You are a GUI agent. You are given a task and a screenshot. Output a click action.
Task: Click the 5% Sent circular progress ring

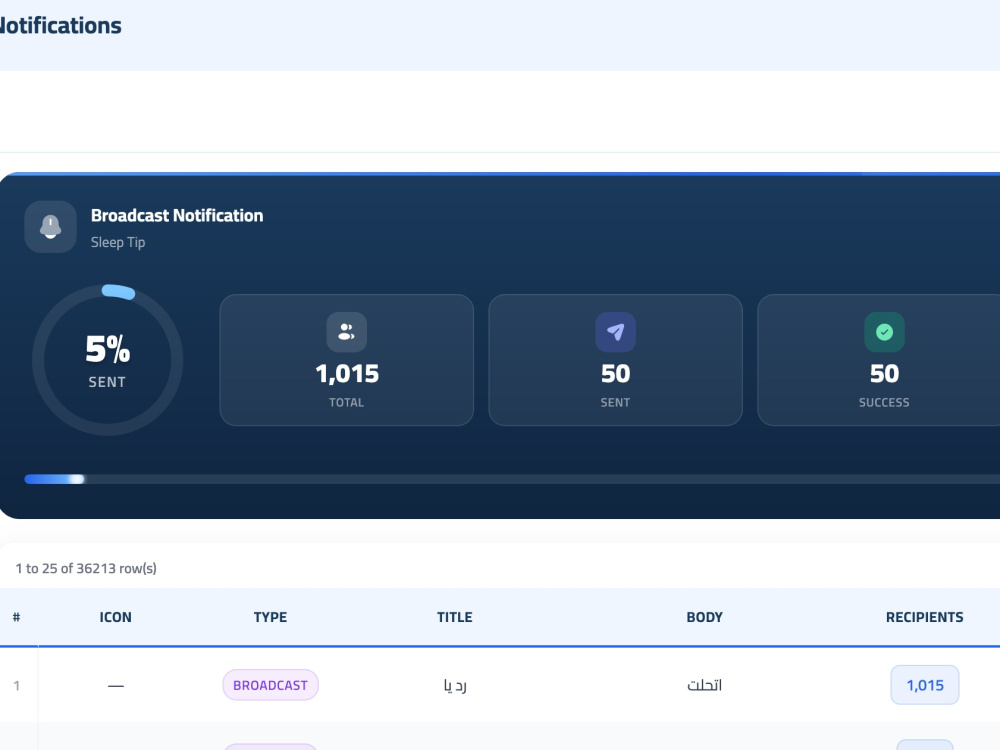[108, 360]
